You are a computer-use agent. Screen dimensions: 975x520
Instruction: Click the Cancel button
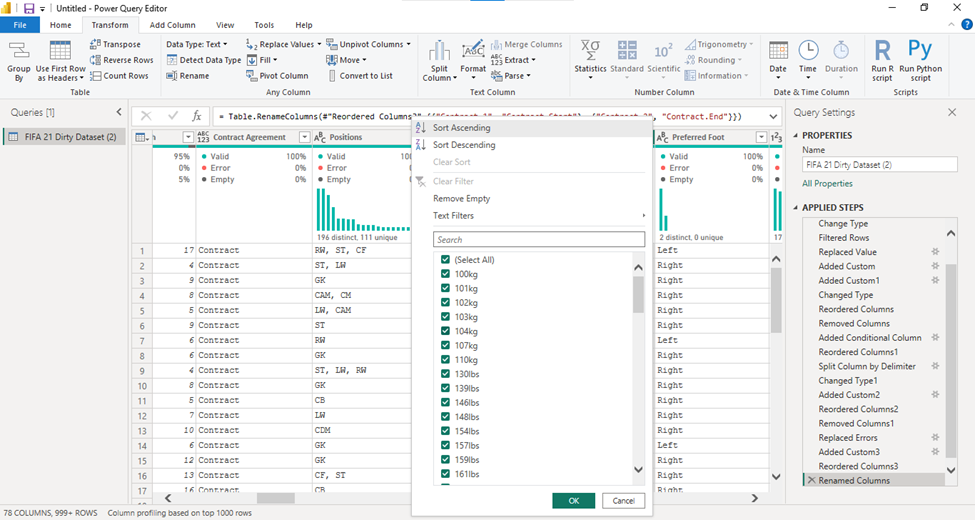point(623,501)
